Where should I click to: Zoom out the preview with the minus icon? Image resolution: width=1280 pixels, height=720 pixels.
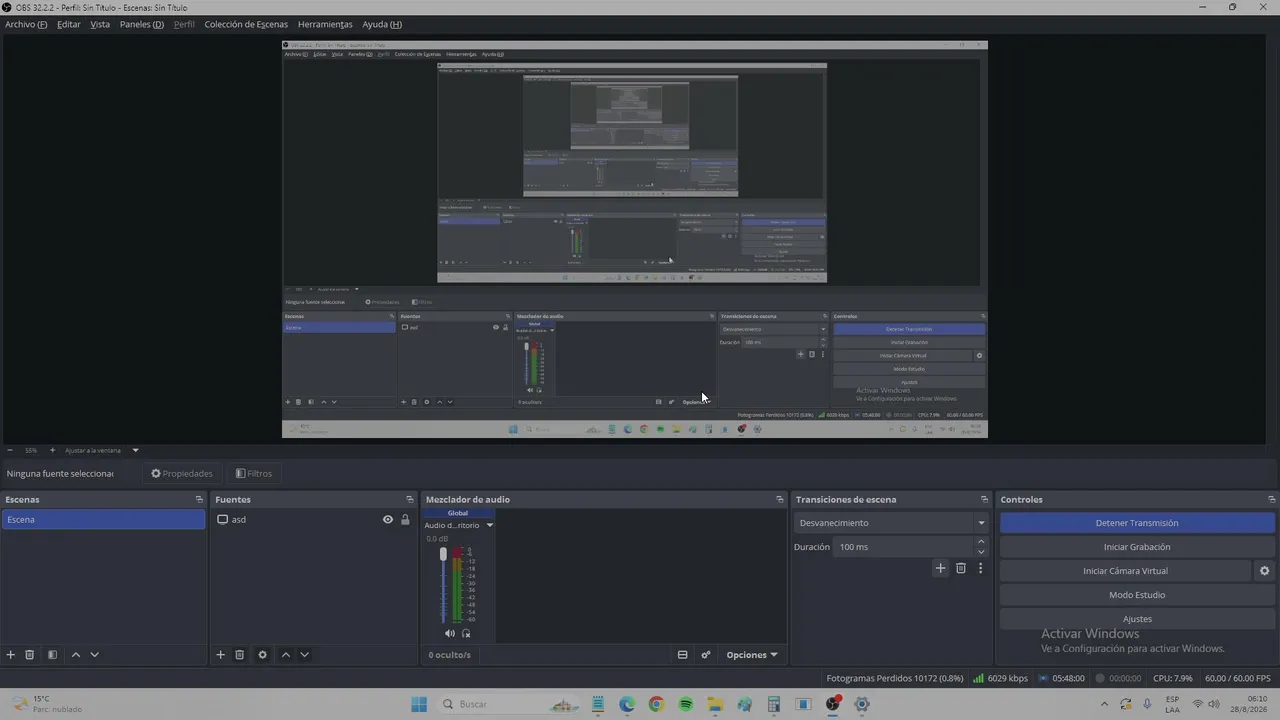(10, 450)
